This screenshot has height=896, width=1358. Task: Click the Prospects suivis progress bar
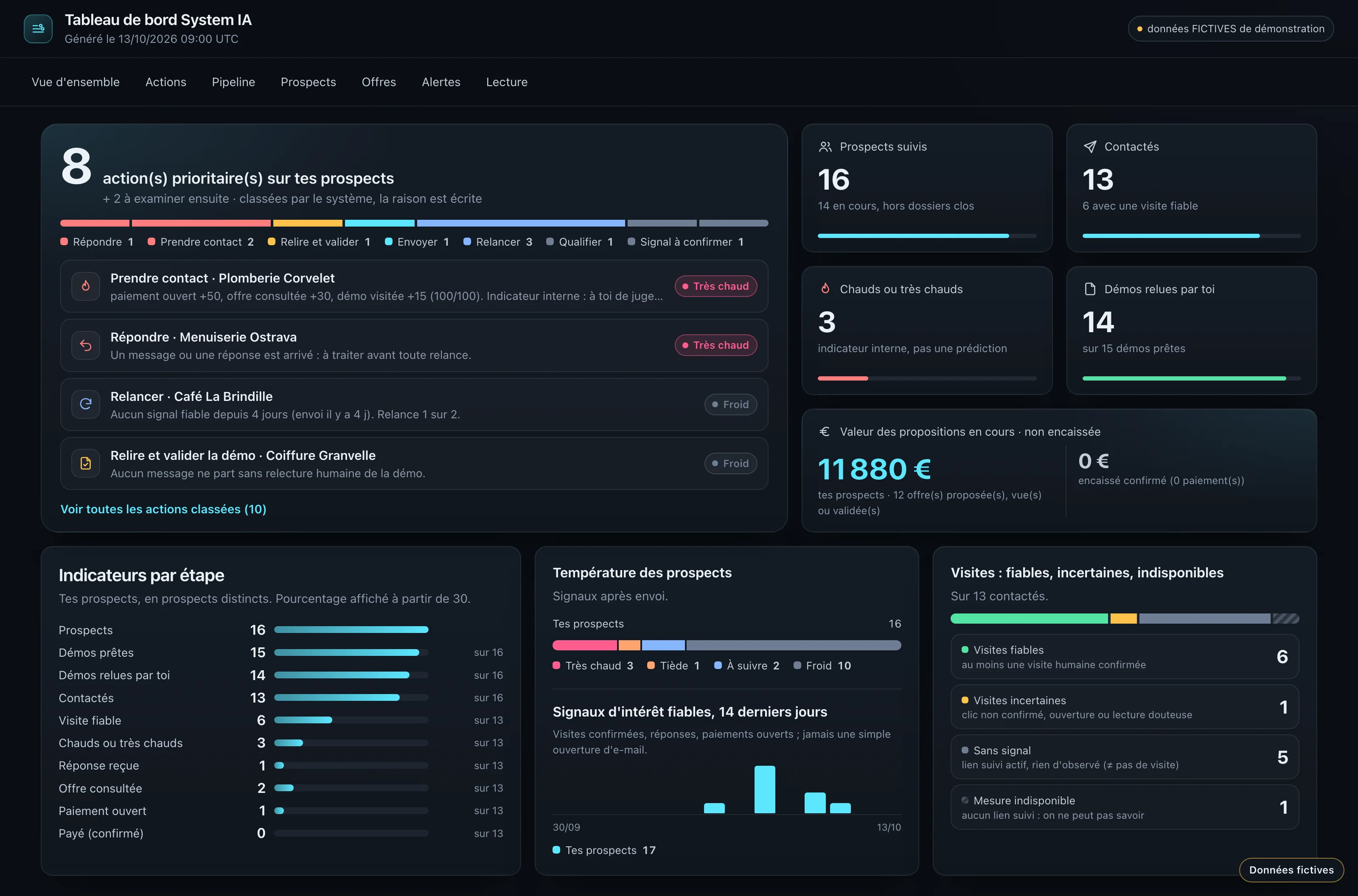pos(927,235)
